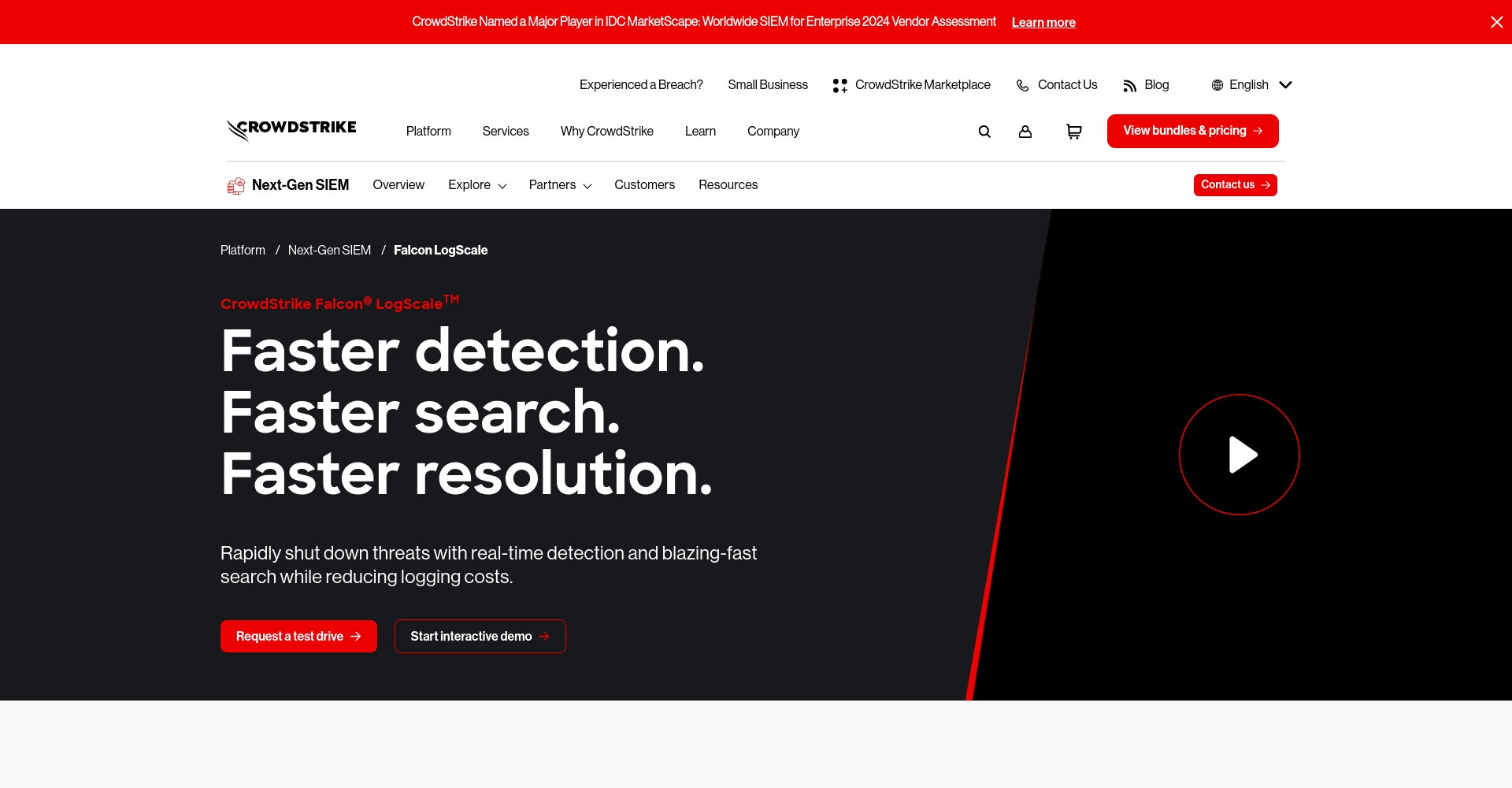This screenshot has width=1512, height=788.
Task: Open the Company main menu
Action: point(773,132)
